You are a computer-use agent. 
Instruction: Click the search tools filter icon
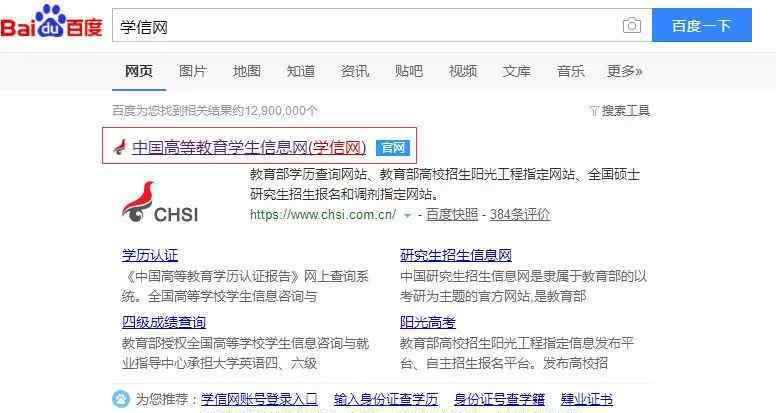coord(594,111)
